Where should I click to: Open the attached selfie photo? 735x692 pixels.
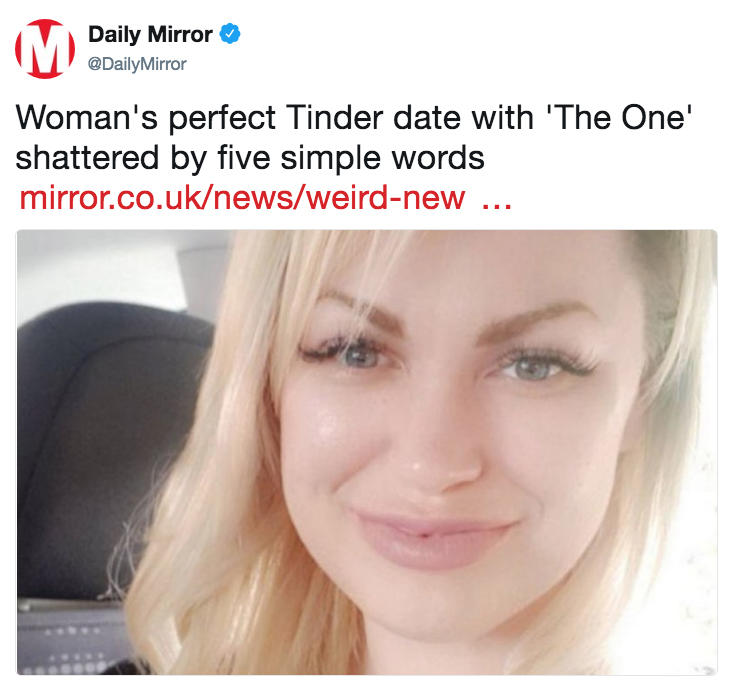[x=367, y=452]
